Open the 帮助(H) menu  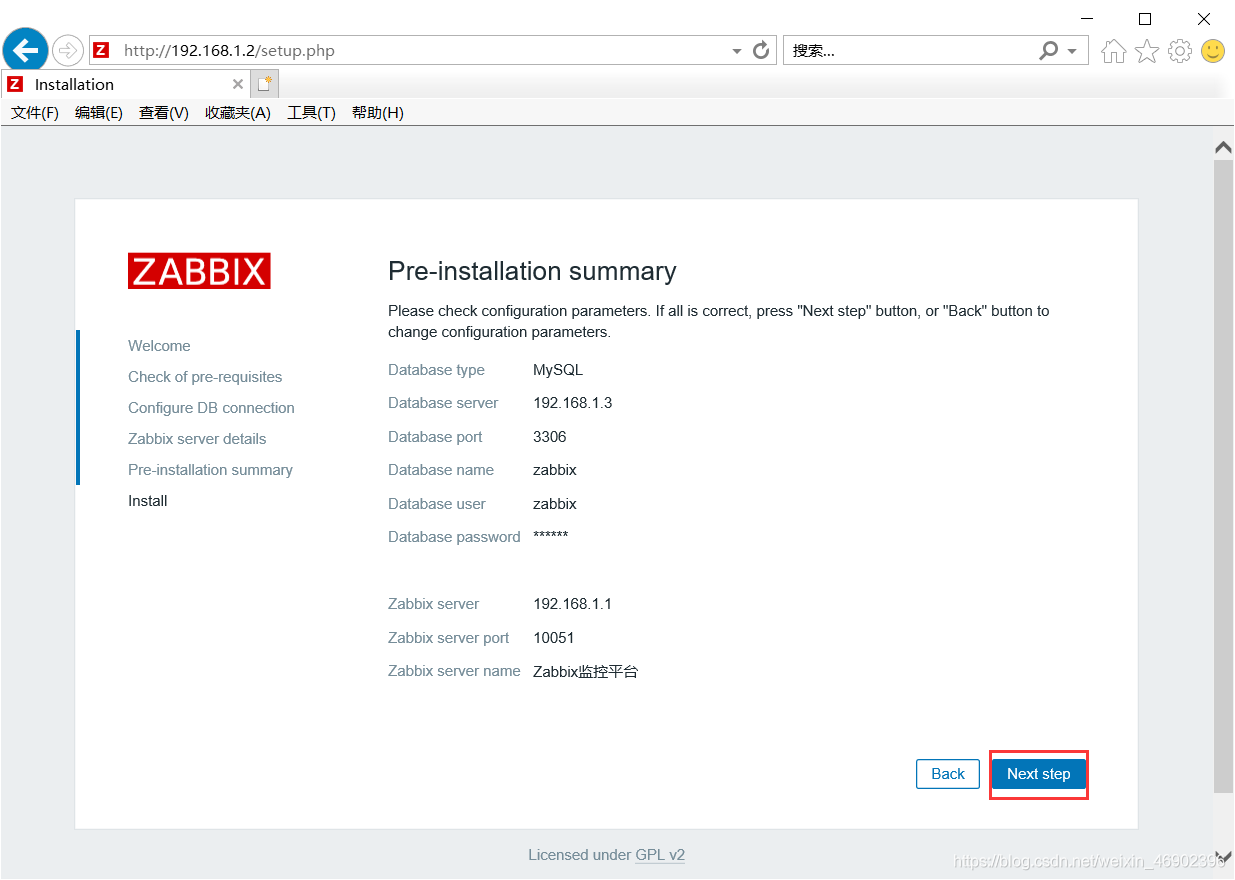click(x=378, y=113)
